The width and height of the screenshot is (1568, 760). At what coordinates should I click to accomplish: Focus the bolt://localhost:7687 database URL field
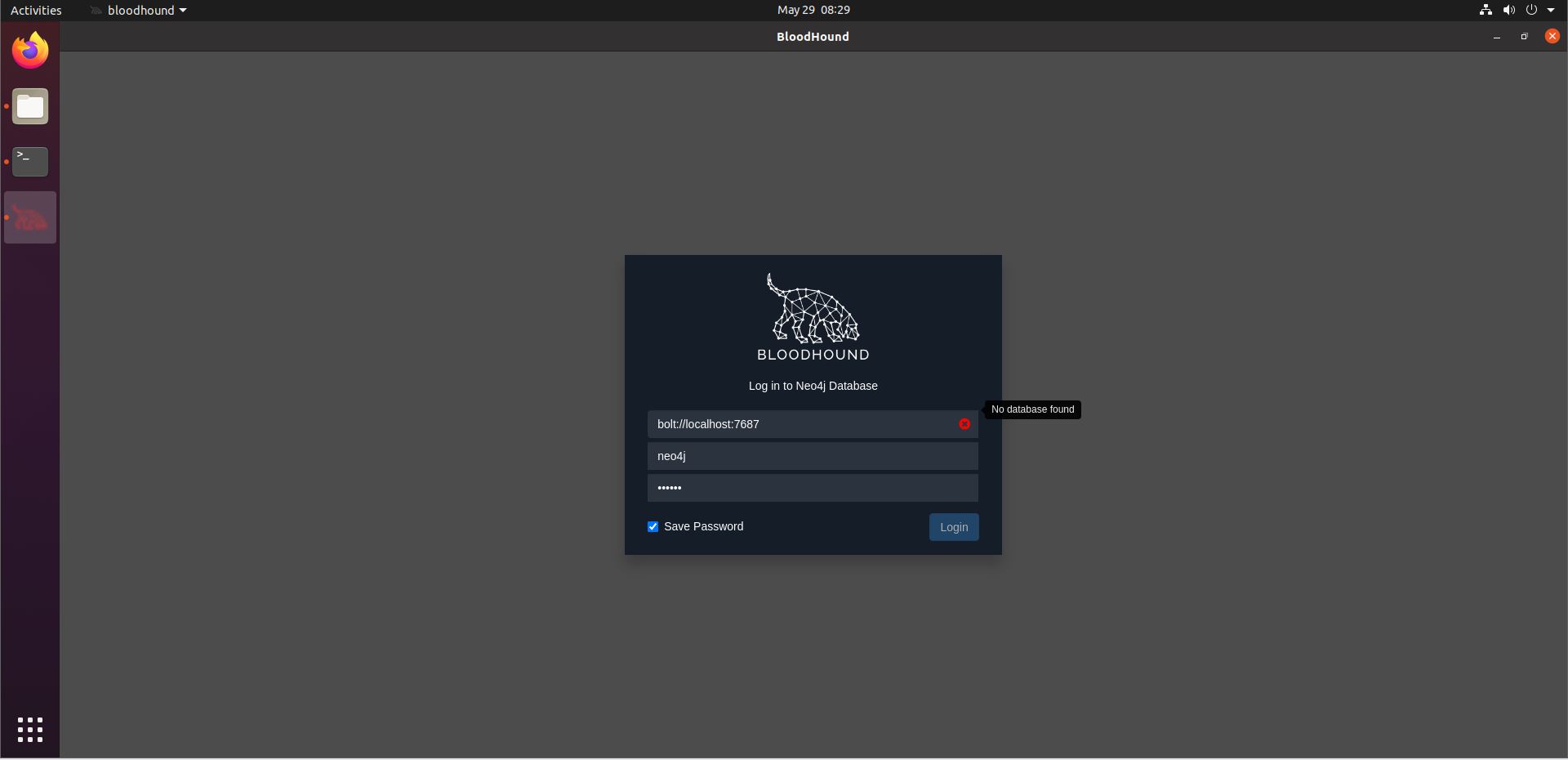coord(813,424)
